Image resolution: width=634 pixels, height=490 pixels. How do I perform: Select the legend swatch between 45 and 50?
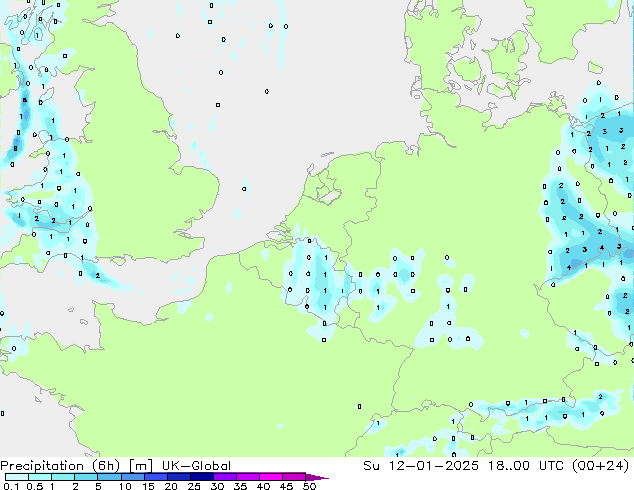click(x=293, y=477)
